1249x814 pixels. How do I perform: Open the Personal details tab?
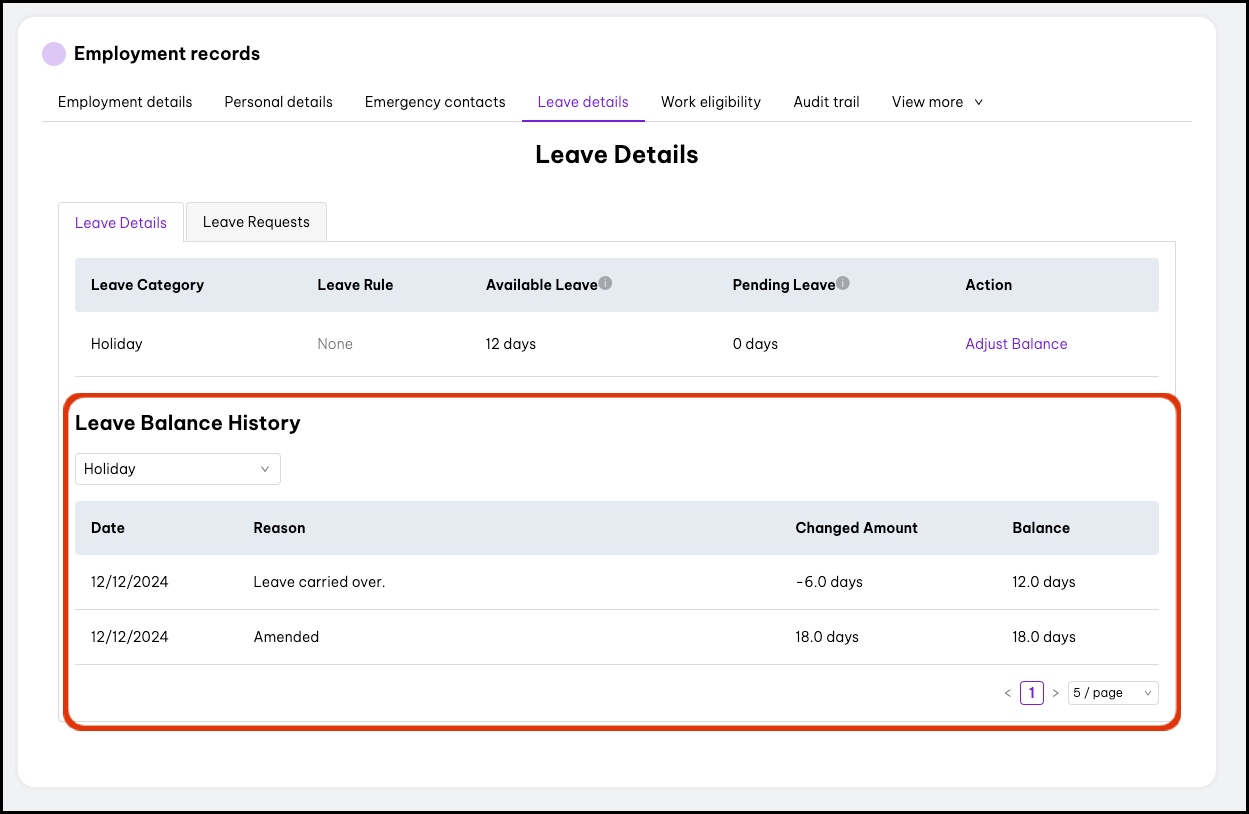(x=278, y=102)
